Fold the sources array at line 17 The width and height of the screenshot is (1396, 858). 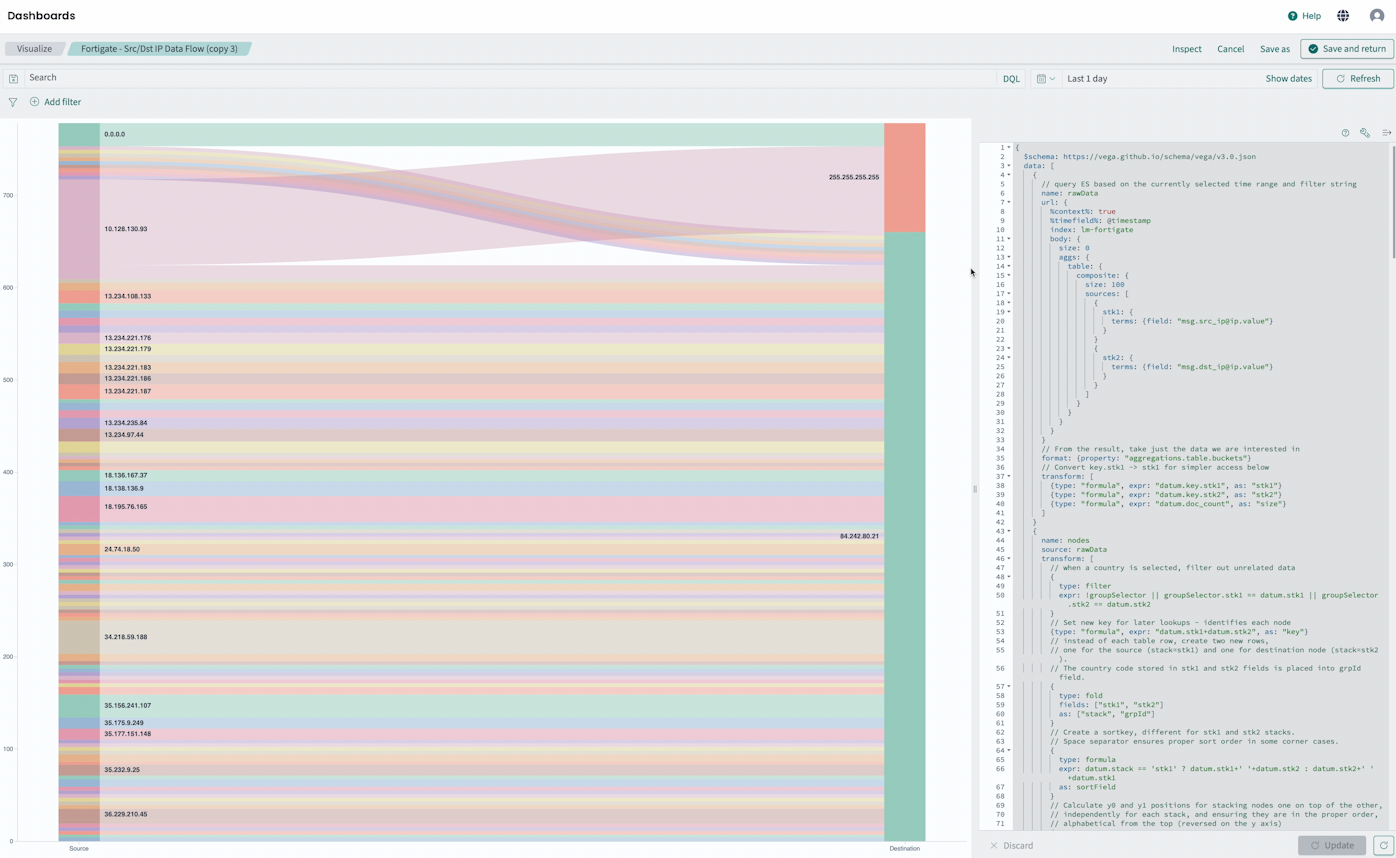pos(1009,293)
